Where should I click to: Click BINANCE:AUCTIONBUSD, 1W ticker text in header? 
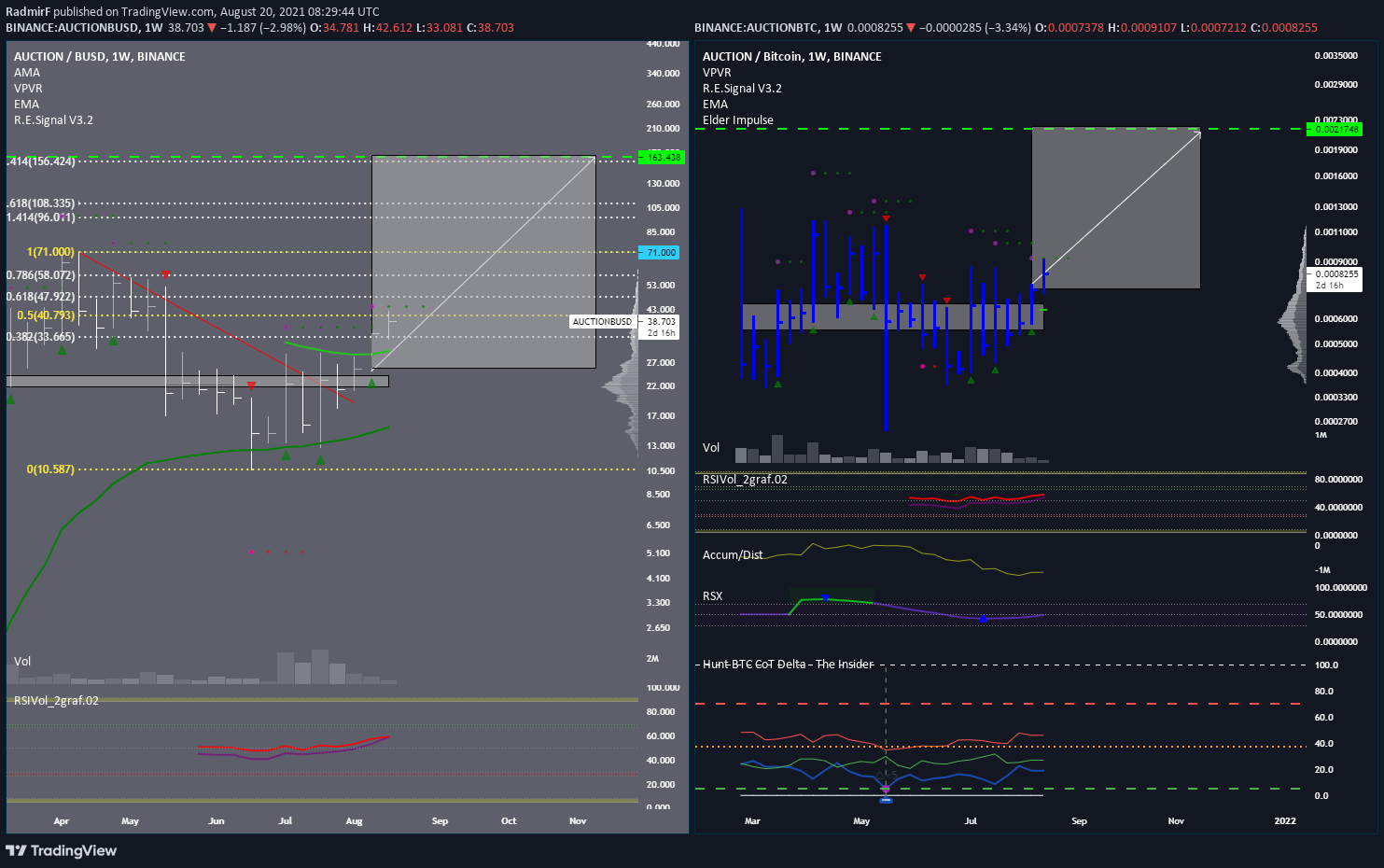(x=84, y=28)
